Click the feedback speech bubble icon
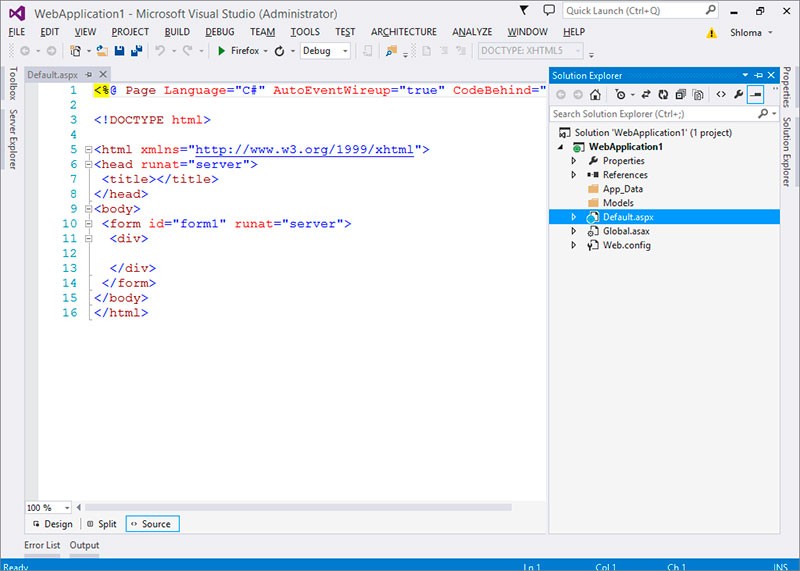 [549, 10]
